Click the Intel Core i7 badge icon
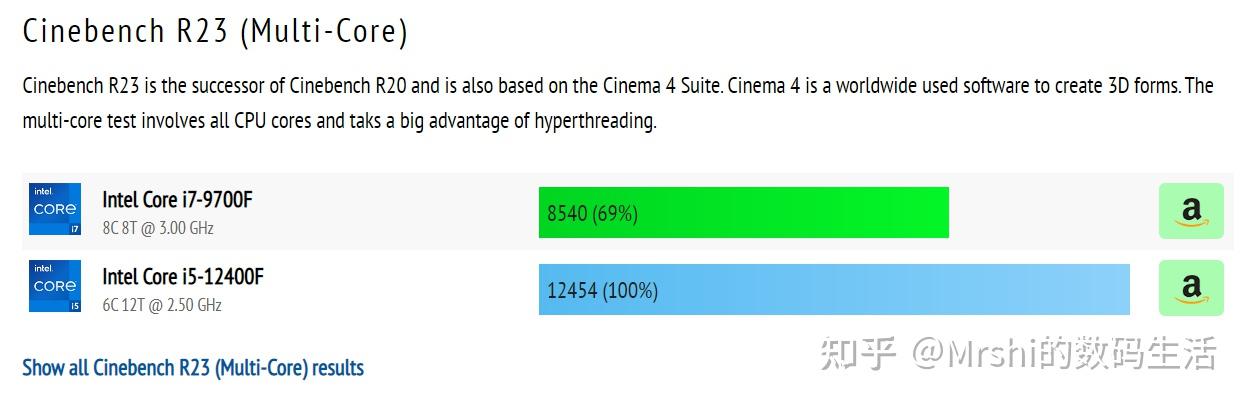This screenshot has height=403, width=1248. point(55,209)
